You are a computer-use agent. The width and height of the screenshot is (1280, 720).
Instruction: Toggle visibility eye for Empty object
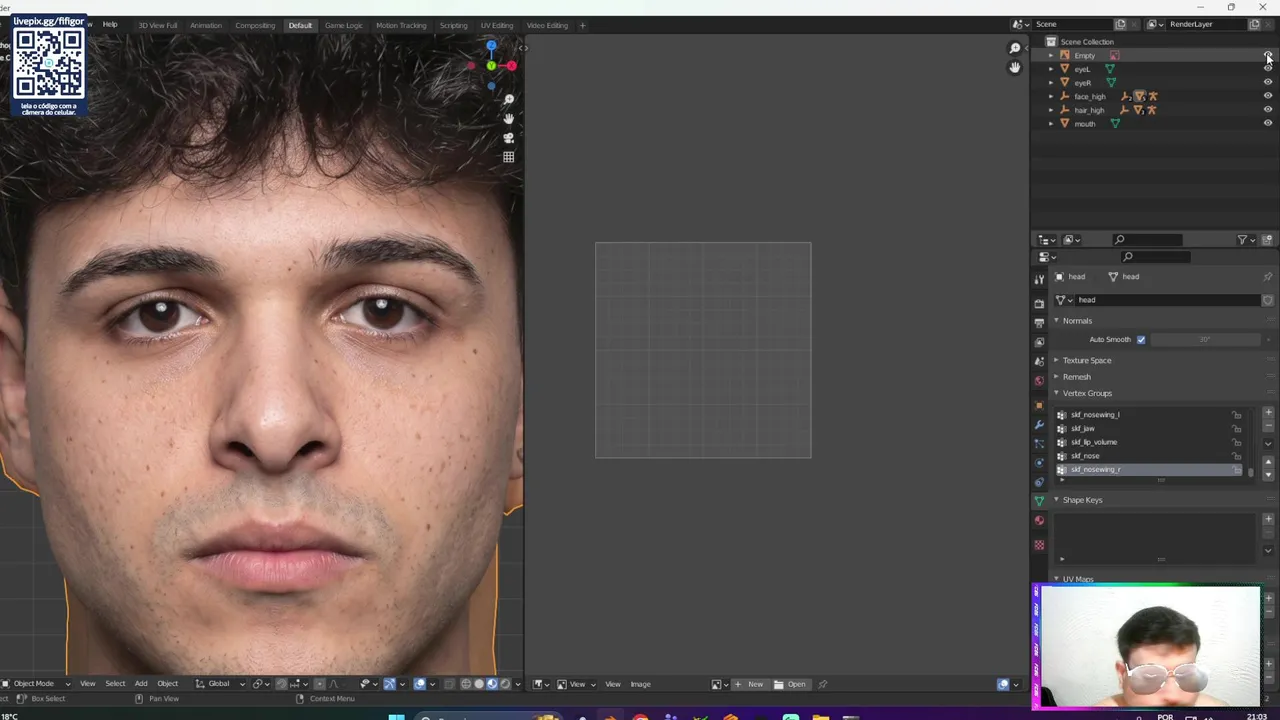[1268, 55]
